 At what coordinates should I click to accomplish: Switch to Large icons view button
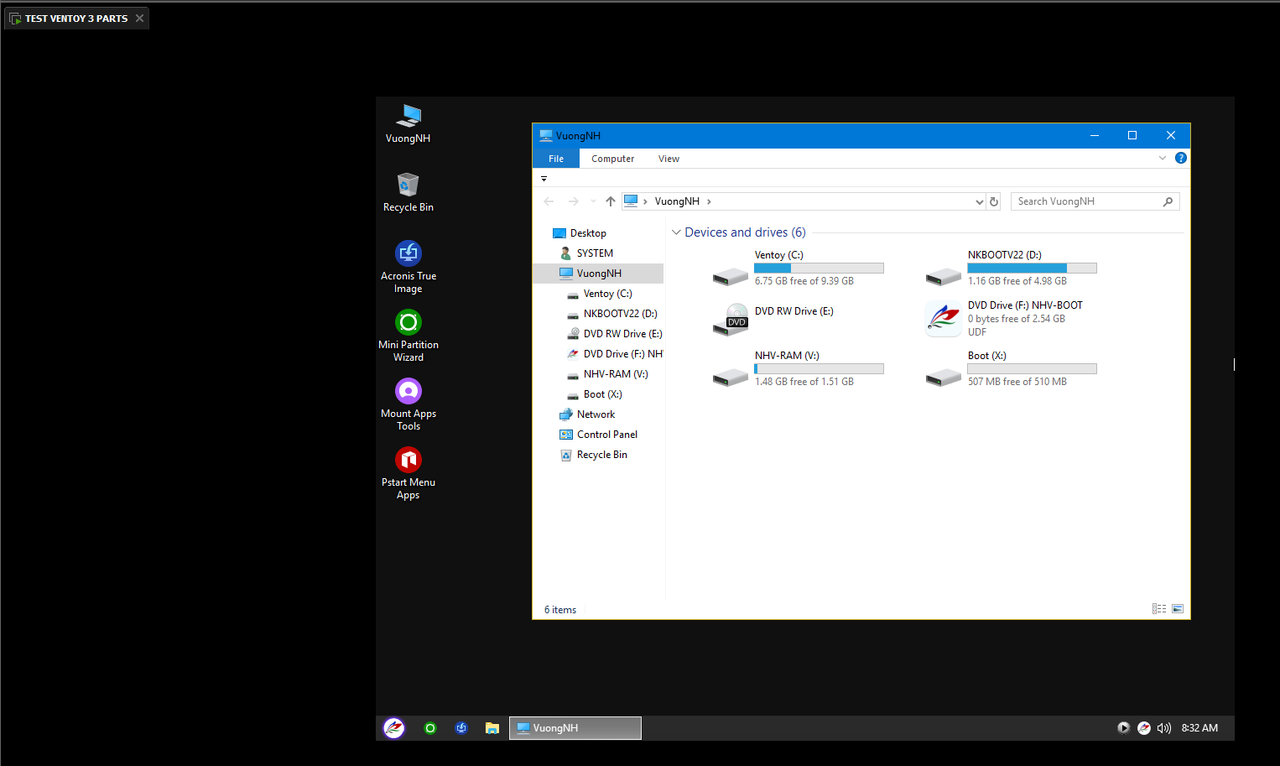(1177, 608)
